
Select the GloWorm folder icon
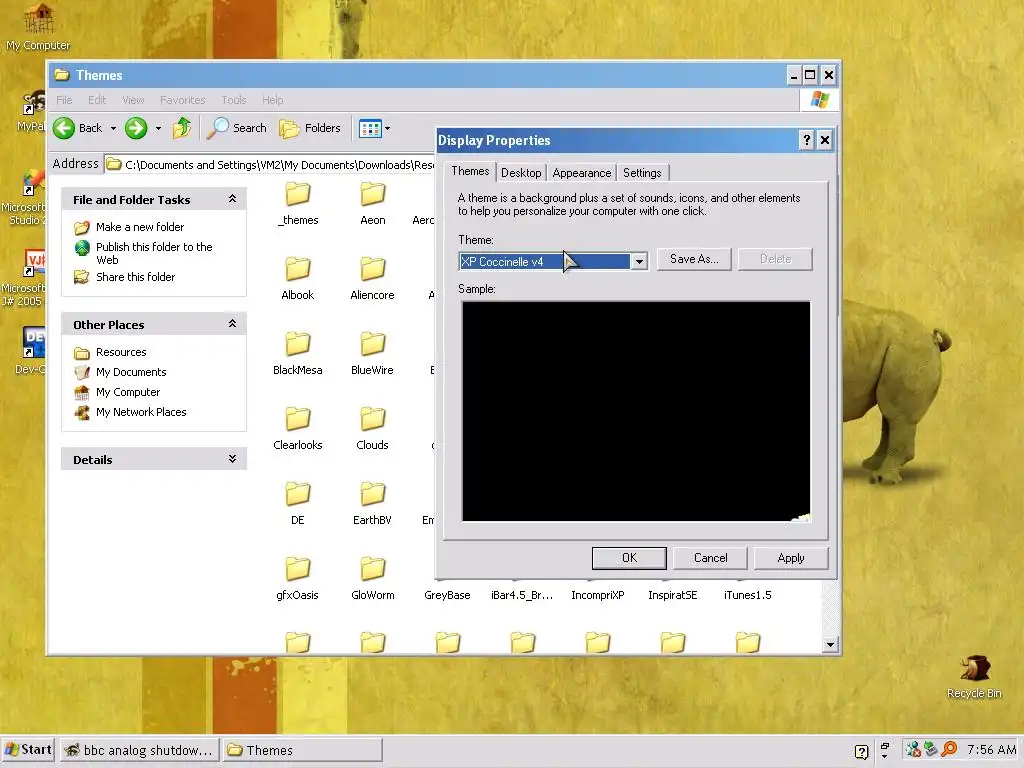373,569
